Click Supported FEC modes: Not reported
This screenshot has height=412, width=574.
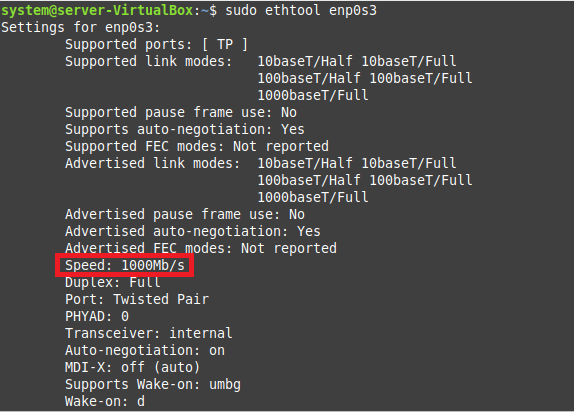[197, 146]
